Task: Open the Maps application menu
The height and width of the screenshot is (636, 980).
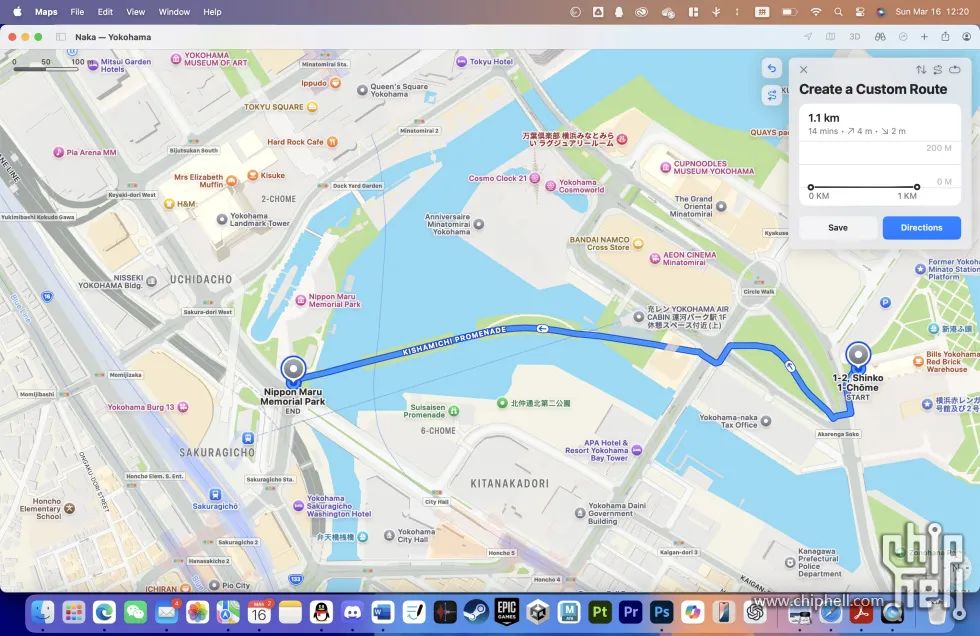Action: pos(46,12)
